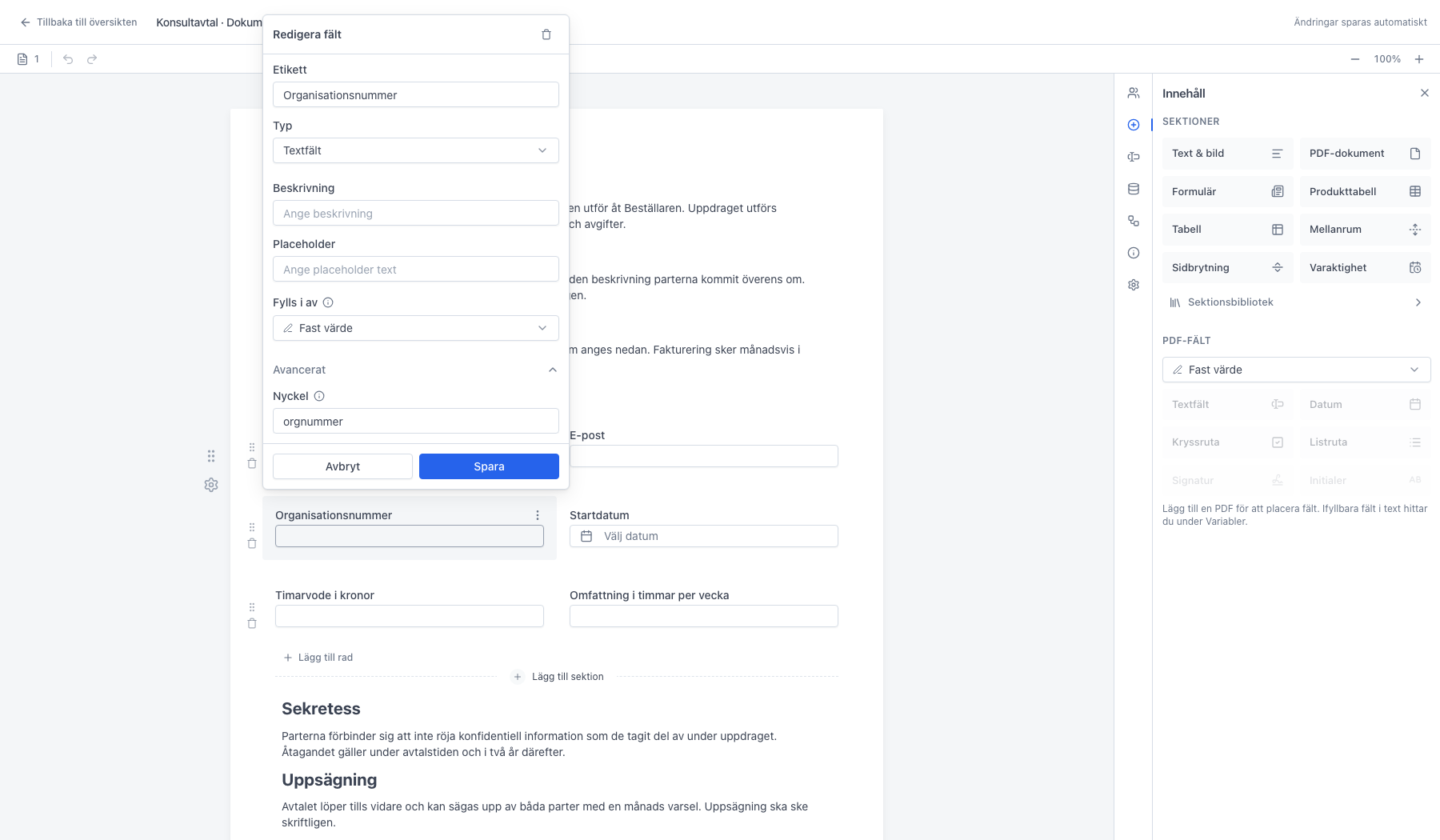Focus the Placeholder input field
Image resolution: width=1440 pixels, height=840 pixels.
[416, 269]
